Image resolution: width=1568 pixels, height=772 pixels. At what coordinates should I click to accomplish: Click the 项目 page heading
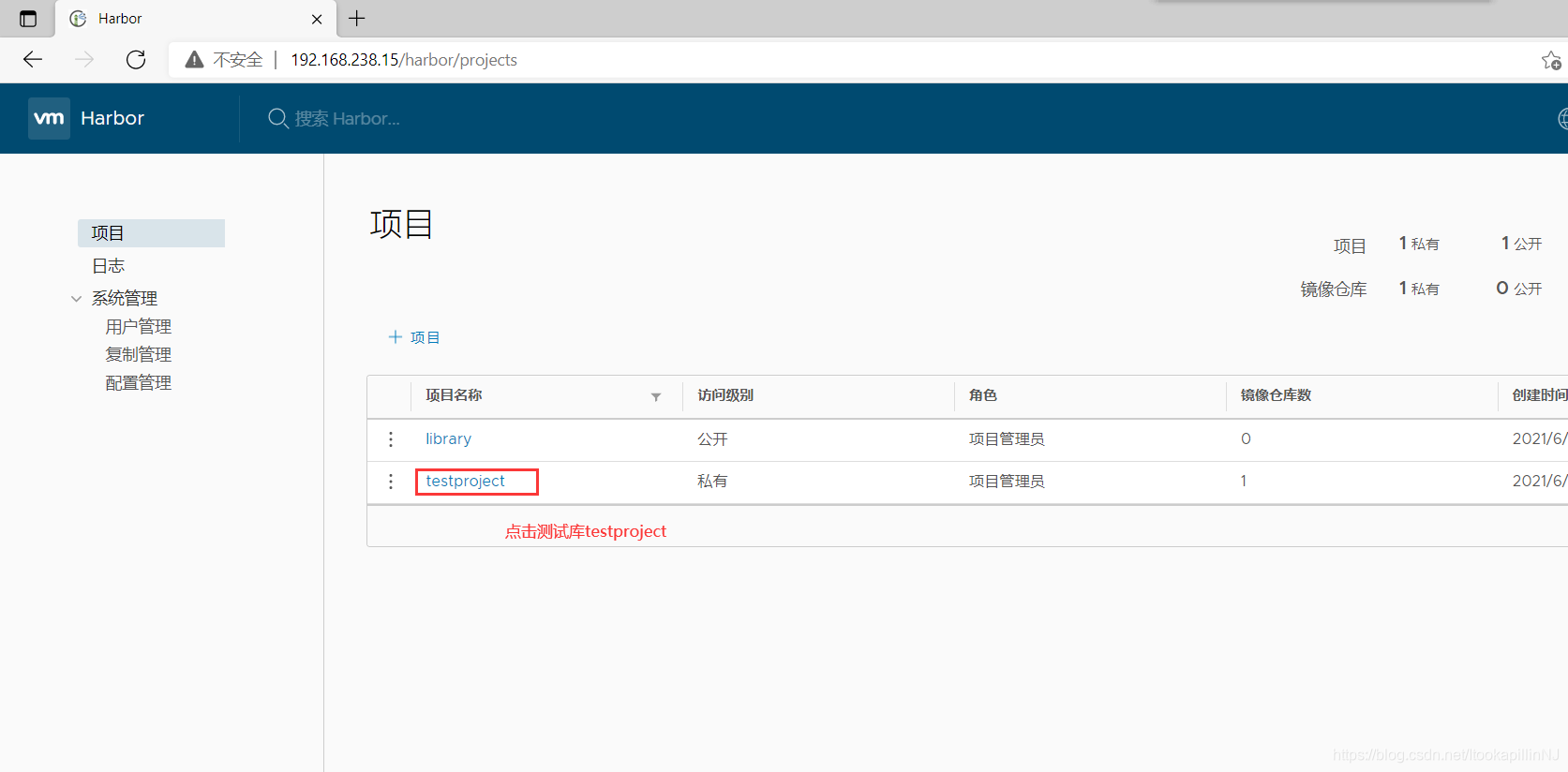coord(401,225)
